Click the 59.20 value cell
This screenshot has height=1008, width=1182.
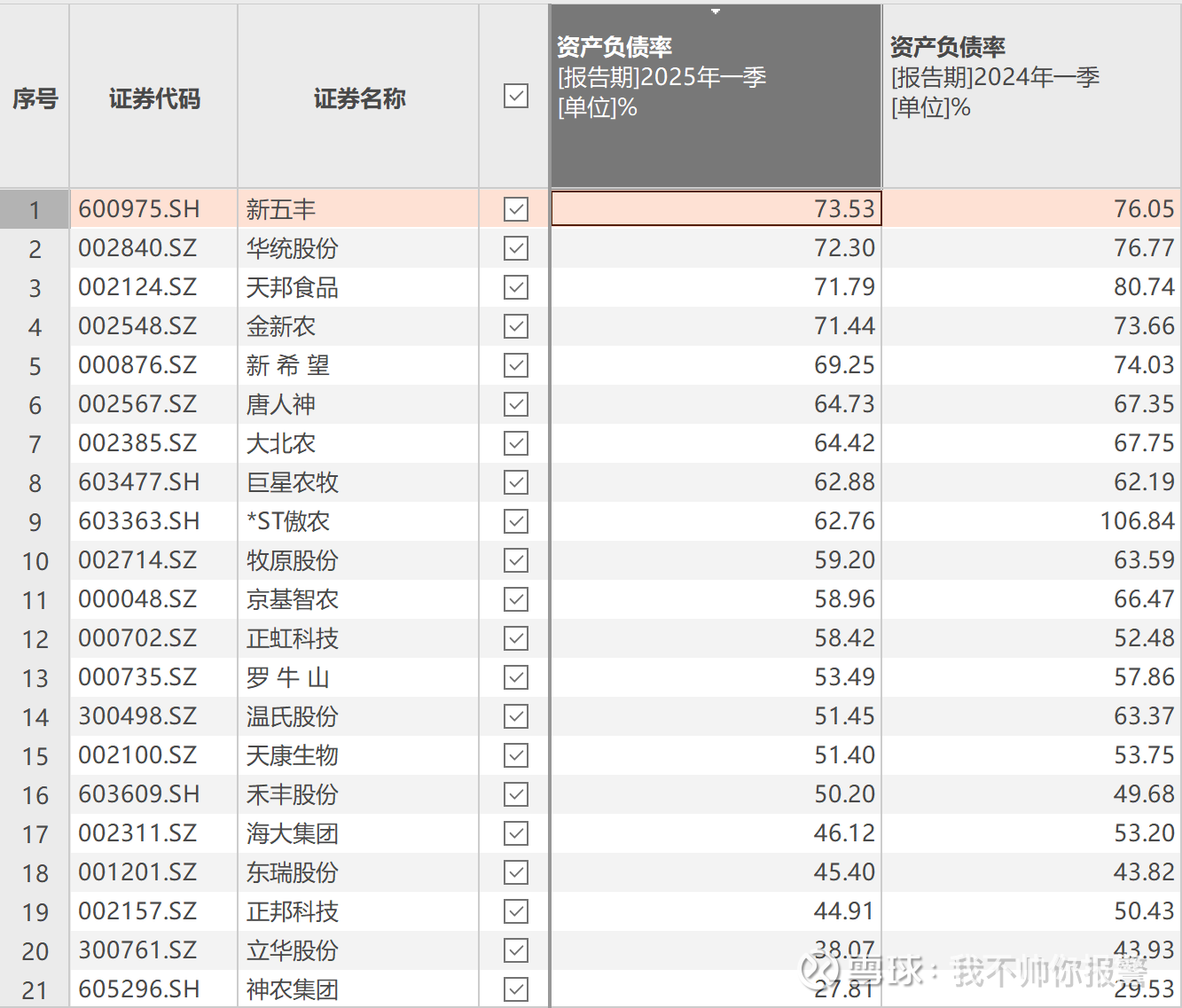point(716,560)
